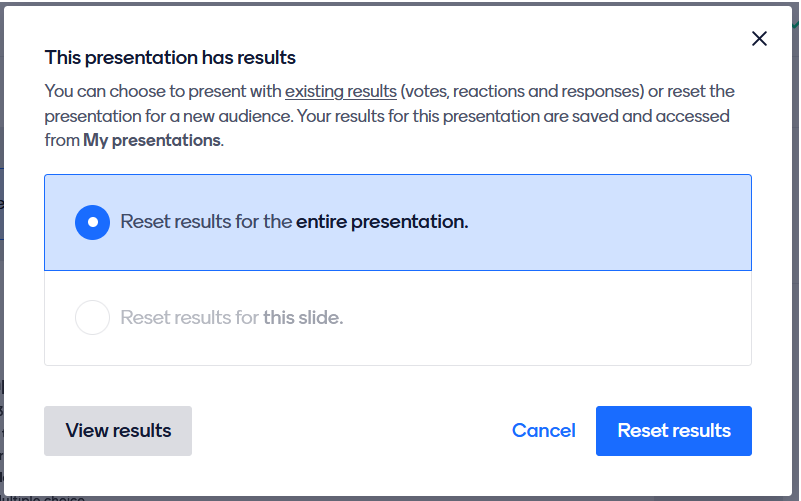Click empty space in highlighted blue option row
This screenshot has height=501, width=801.
(x=610, y=222)
